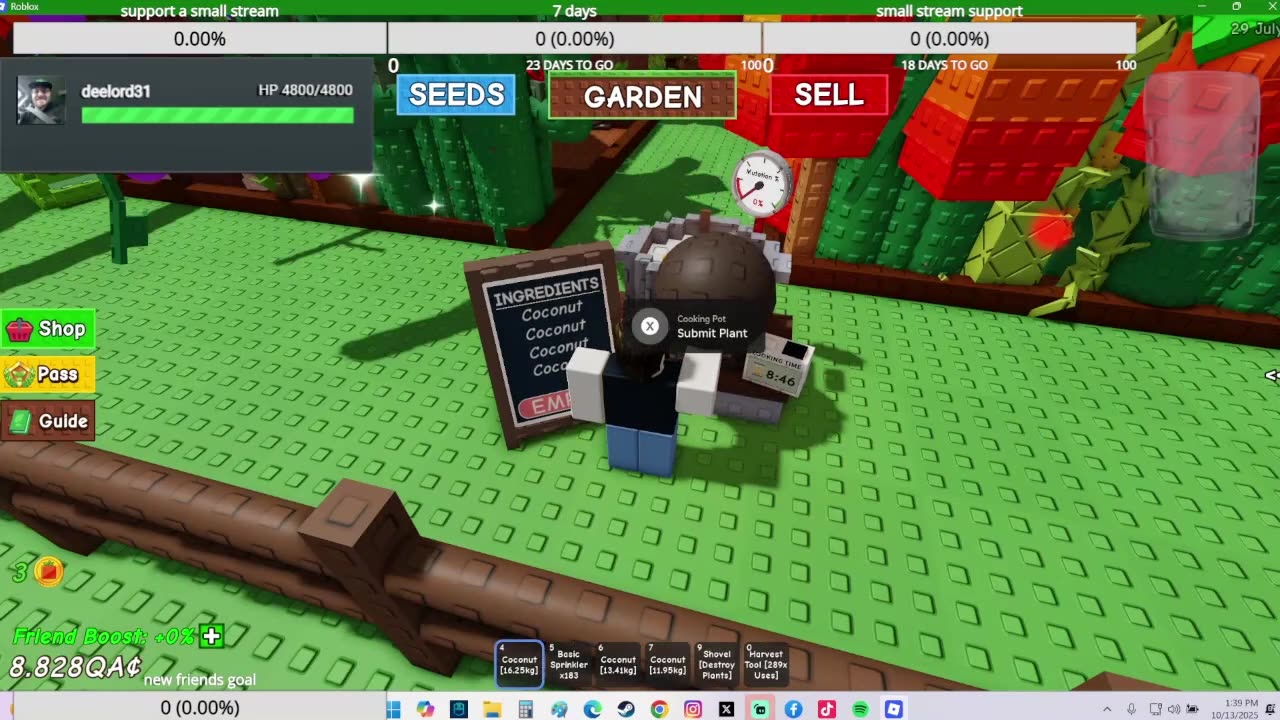Click the 8.828QA currency balance
Screen dimensions: 1280x720
(x=76, y=667)
